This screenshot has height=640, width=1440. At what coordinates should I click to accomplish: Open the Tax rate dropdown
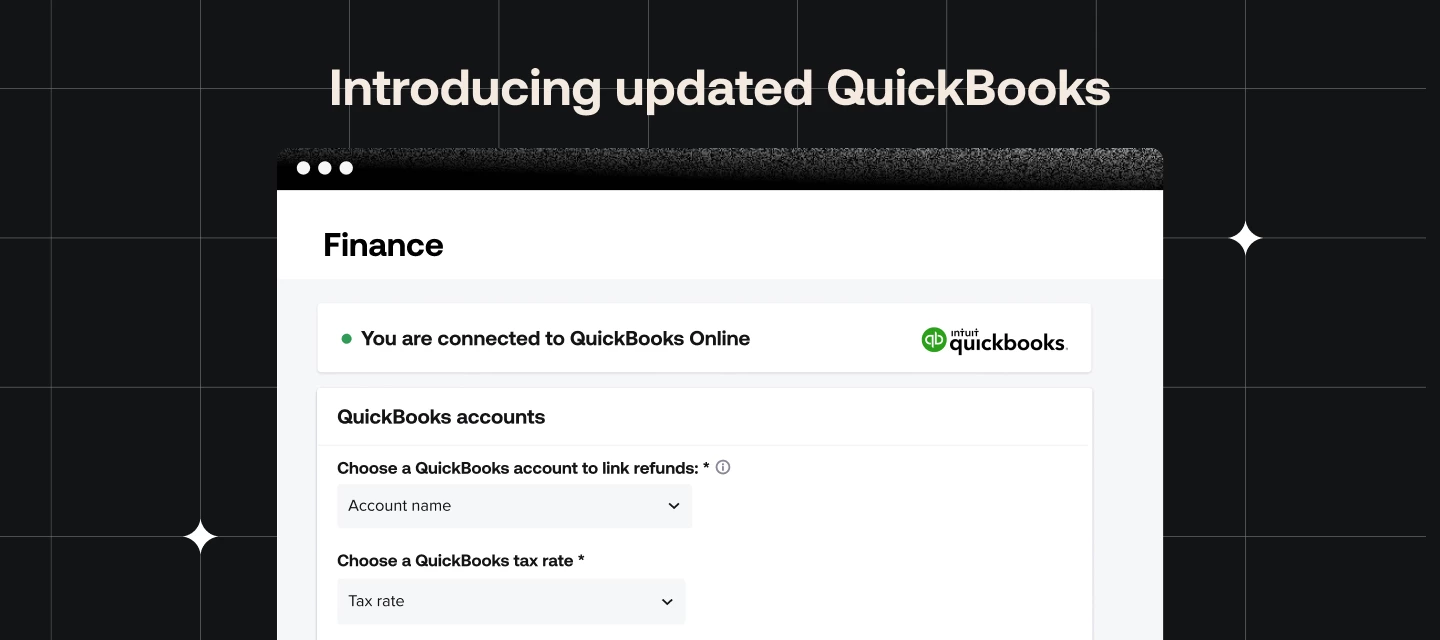[x=511, y=601]
